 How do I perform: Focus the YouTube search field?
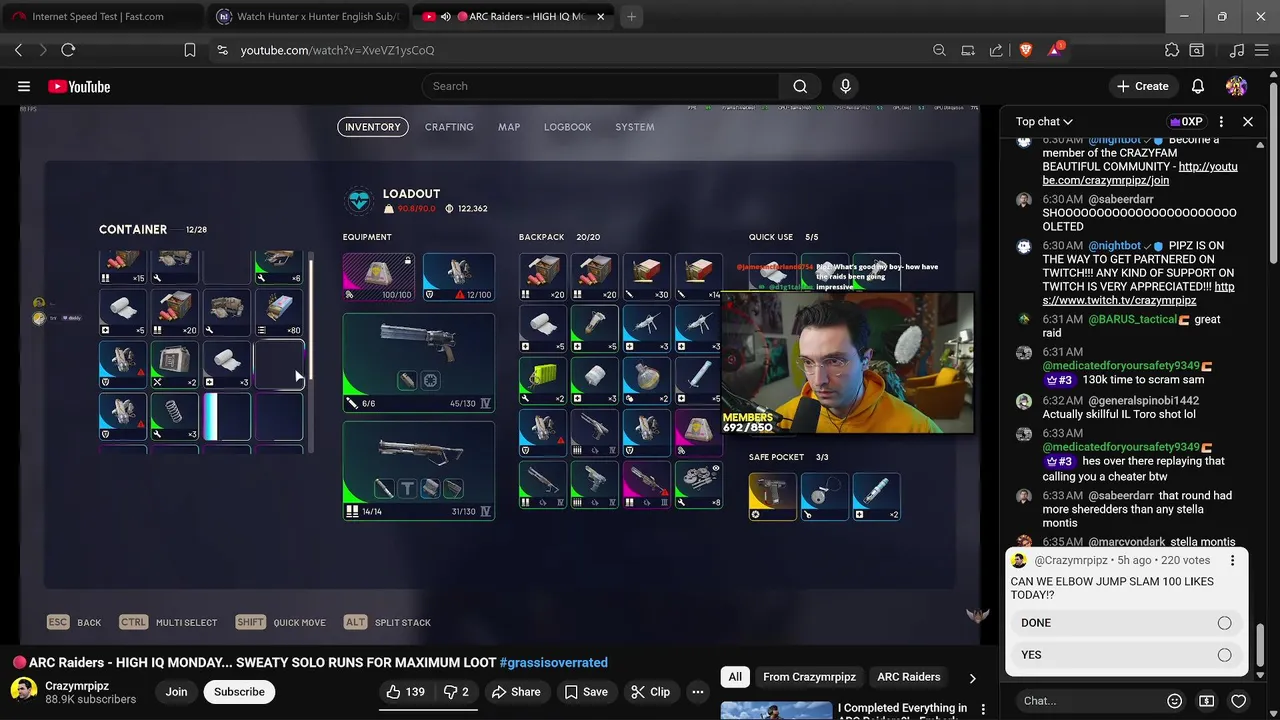(600, 87)
